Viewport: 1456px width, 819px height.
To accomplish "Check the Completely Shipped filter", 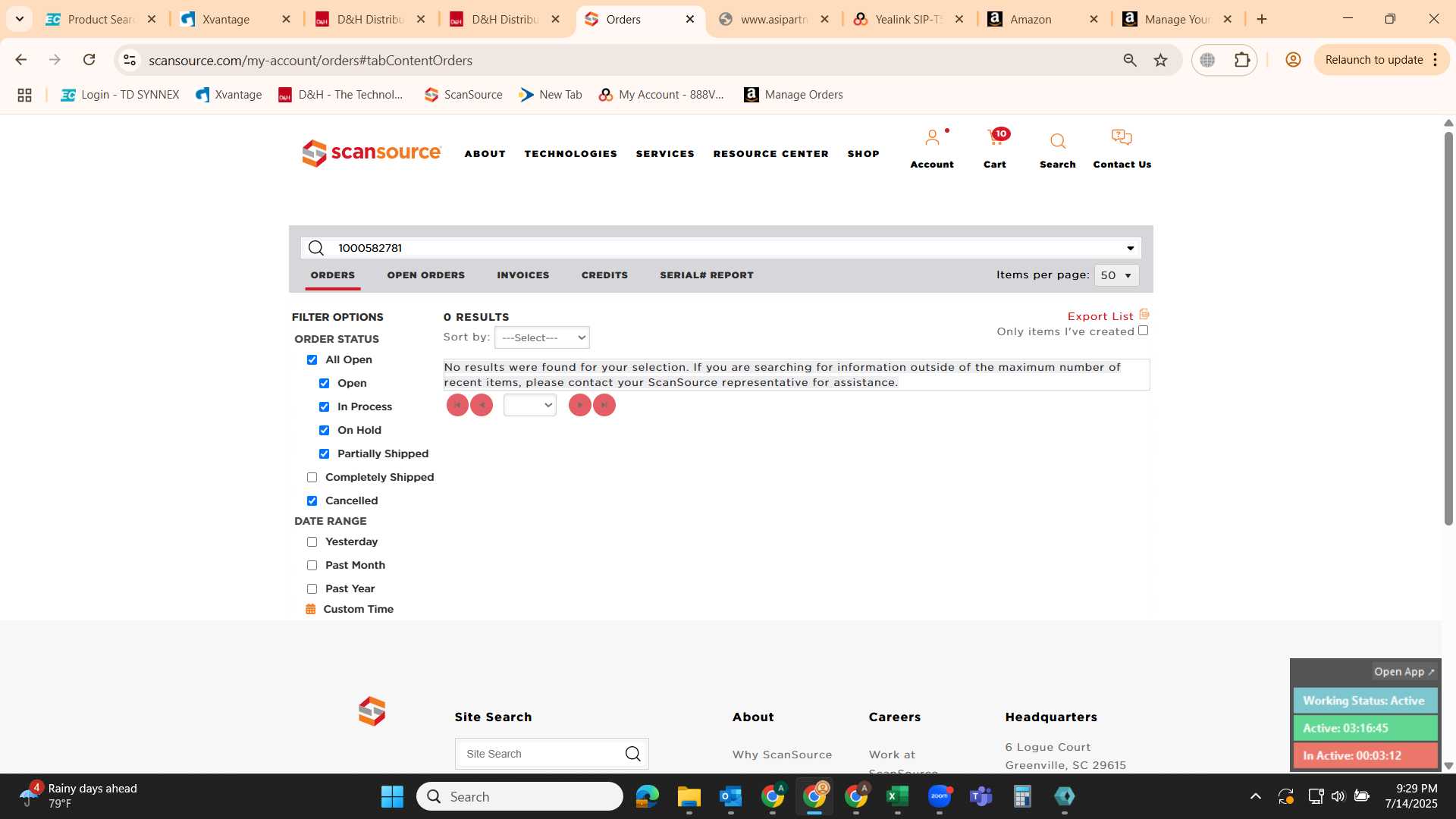I will [x=312, y=478].
